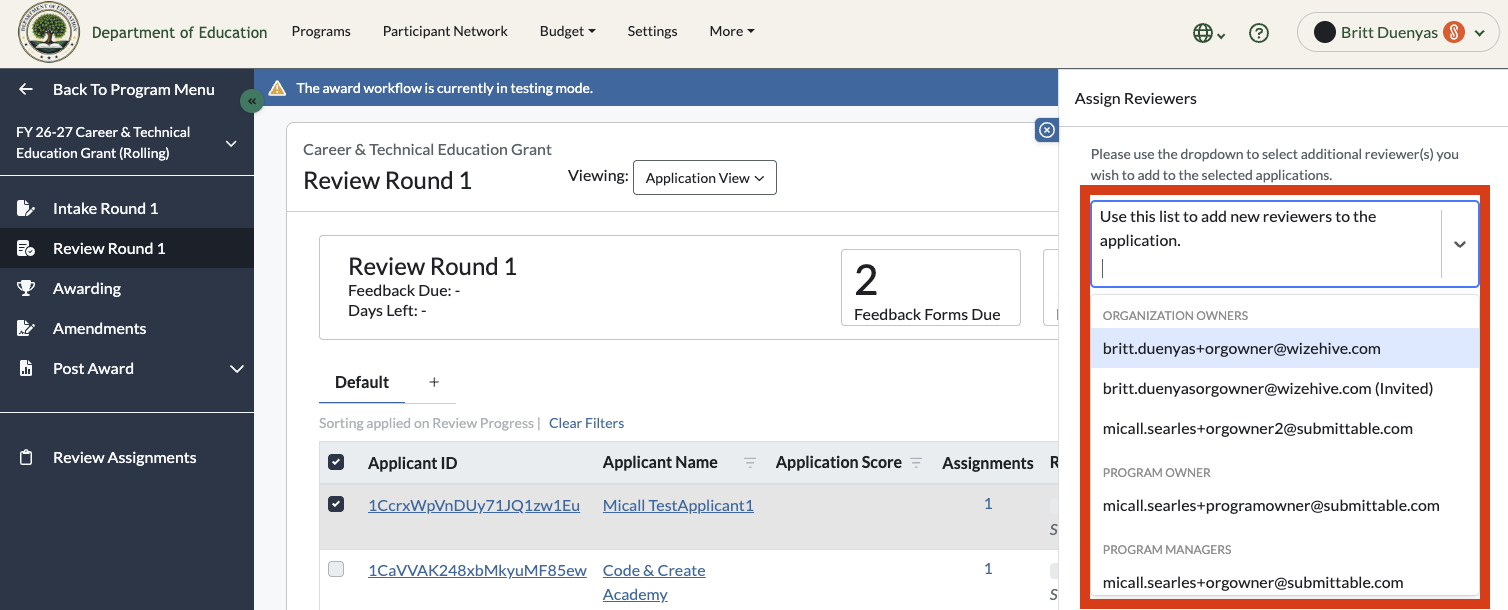1508x610 pixels.
Task: Select micall.searles+programowner@submittable.com reviewer
Action: pos(1285,505)
